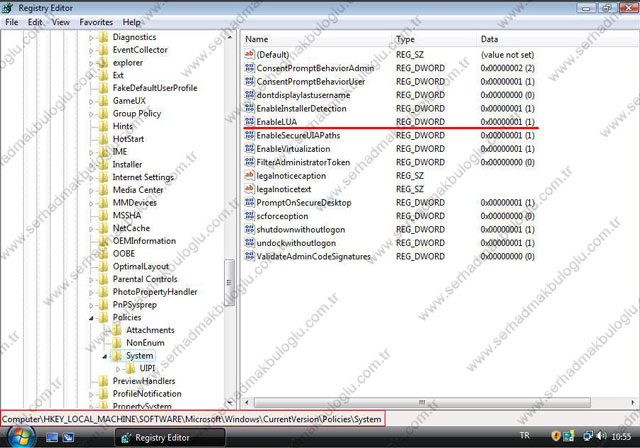The width and height of the screenshot is (640, 448).
Task: Expand the Parental Controls key
Action: point(91,279)
